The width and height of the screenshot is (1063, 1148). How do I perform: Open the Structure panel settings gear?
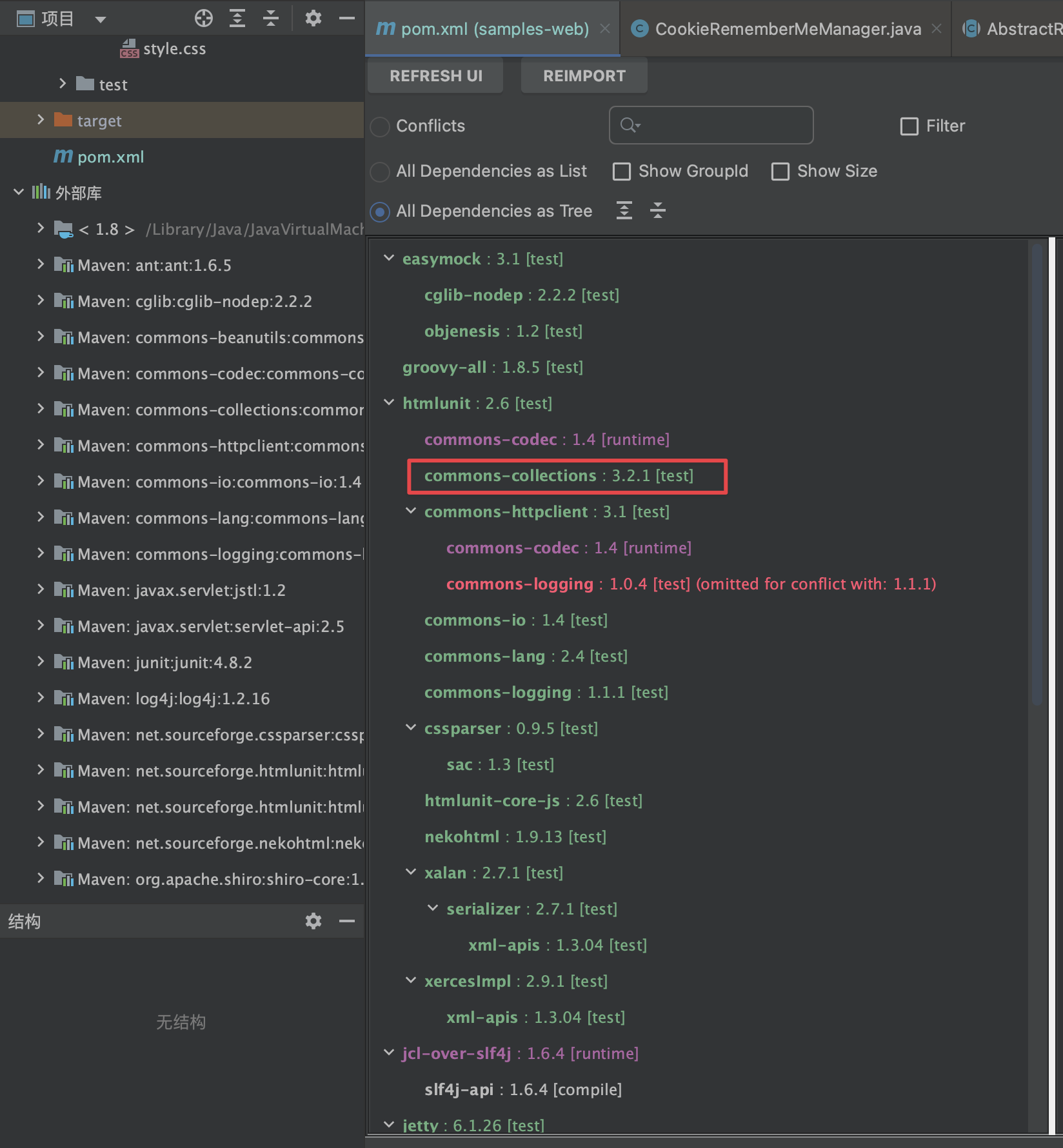(313, 921)
